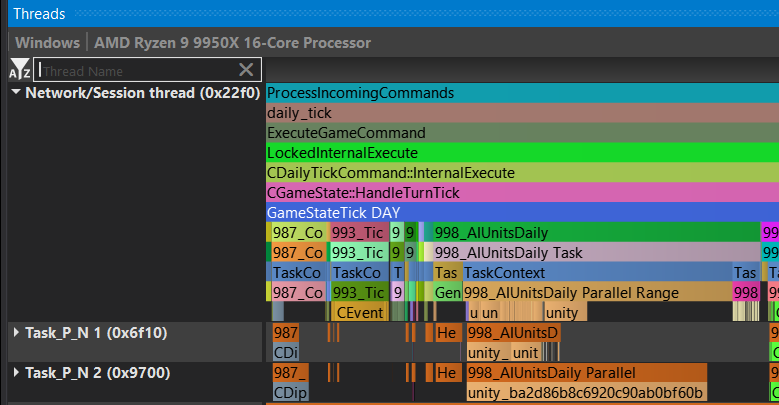Image resolution: width=779 pixels, height=405 pixels.
Task: Select the GameStateTick DAY blue bar
Action: pyautogui.click(x=523, y=212)
